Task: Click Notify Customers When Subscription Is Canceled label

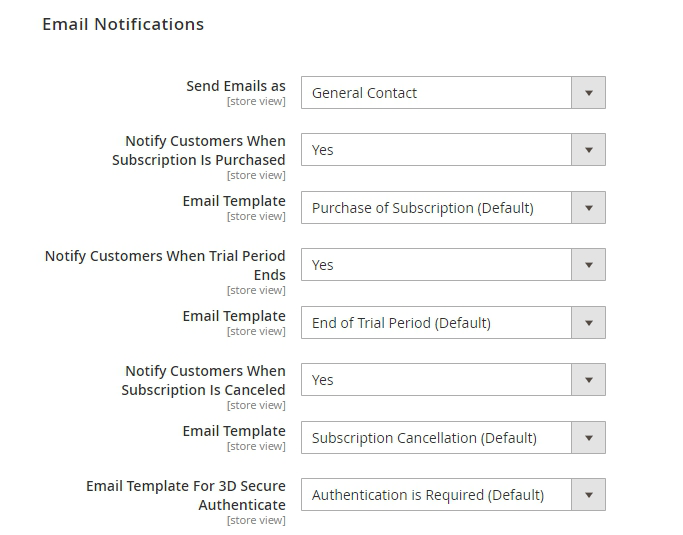Action: [204, 380]
